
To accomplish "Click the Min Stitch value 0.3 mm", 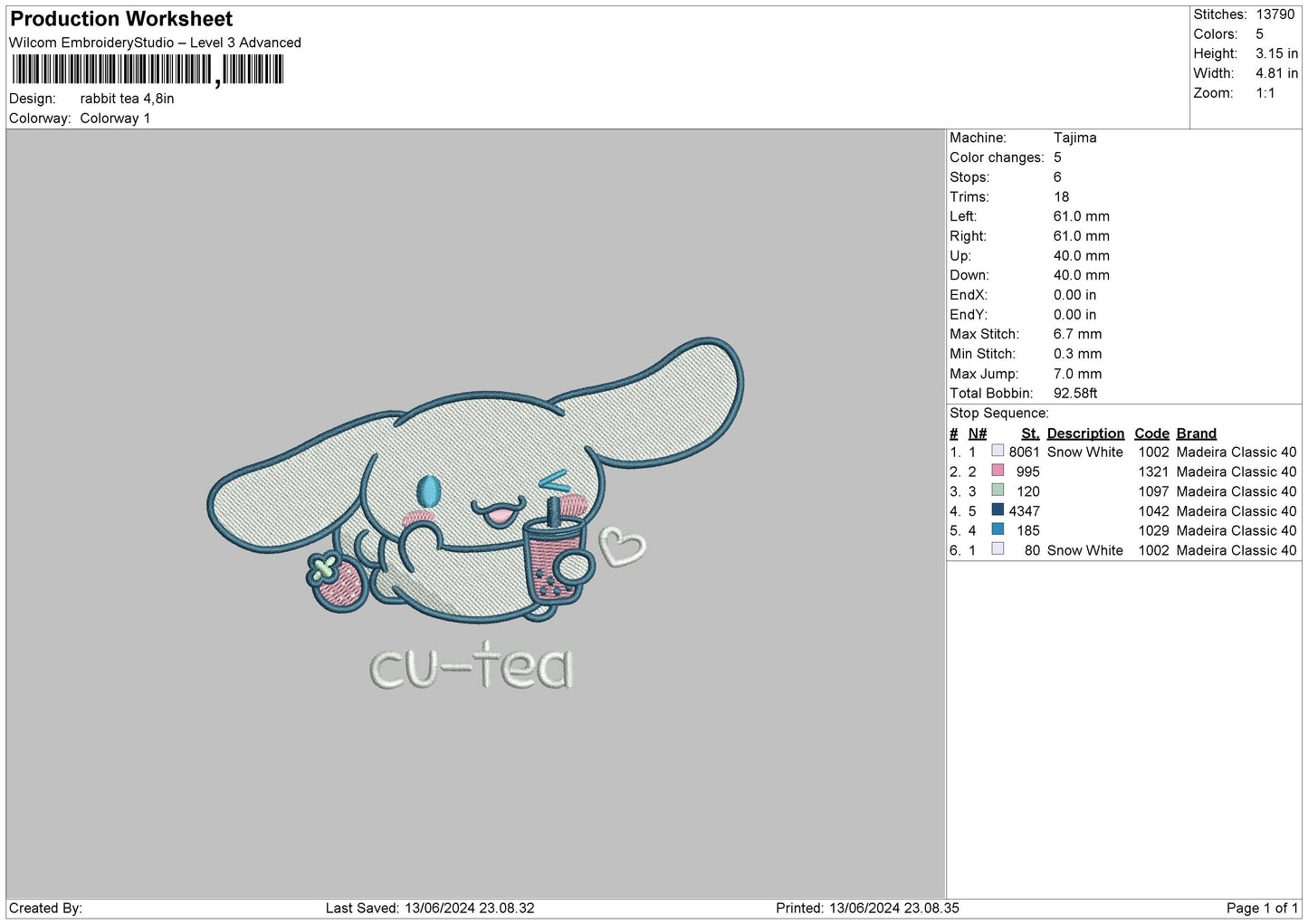I will pos(1077,354).
